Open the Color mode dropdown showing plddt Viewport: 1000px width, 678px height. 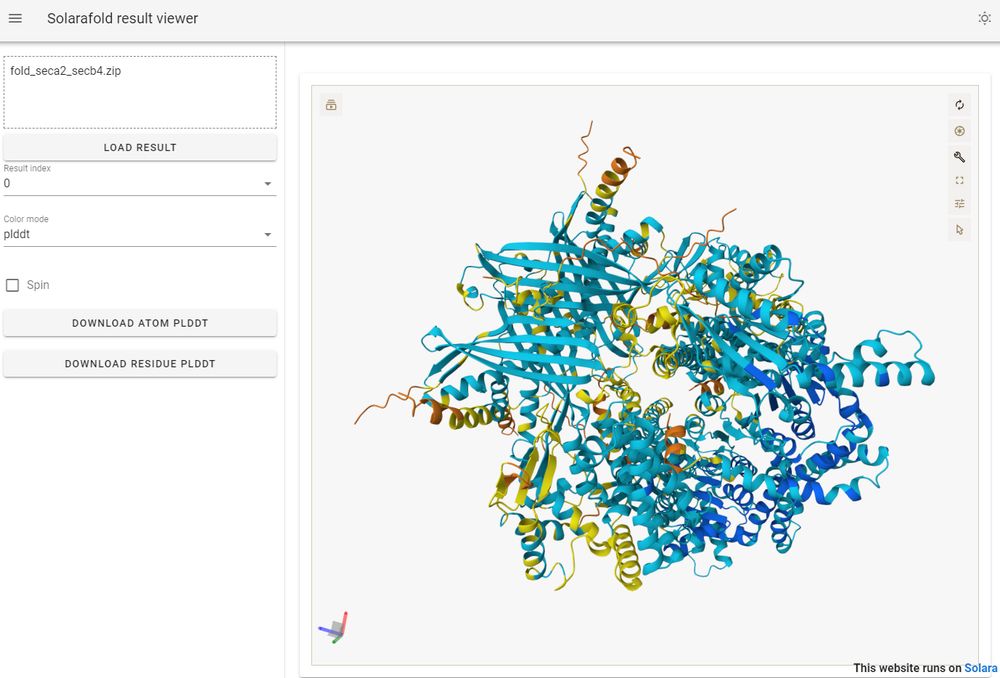[x=140, y=234]
